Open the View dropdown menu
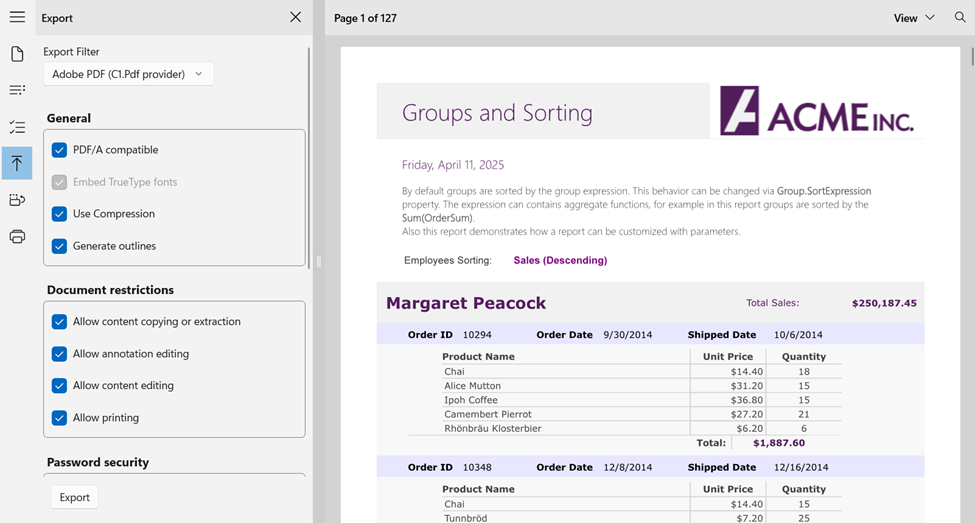The height and width of the screenshot is (523, 975). coord(914,18)
